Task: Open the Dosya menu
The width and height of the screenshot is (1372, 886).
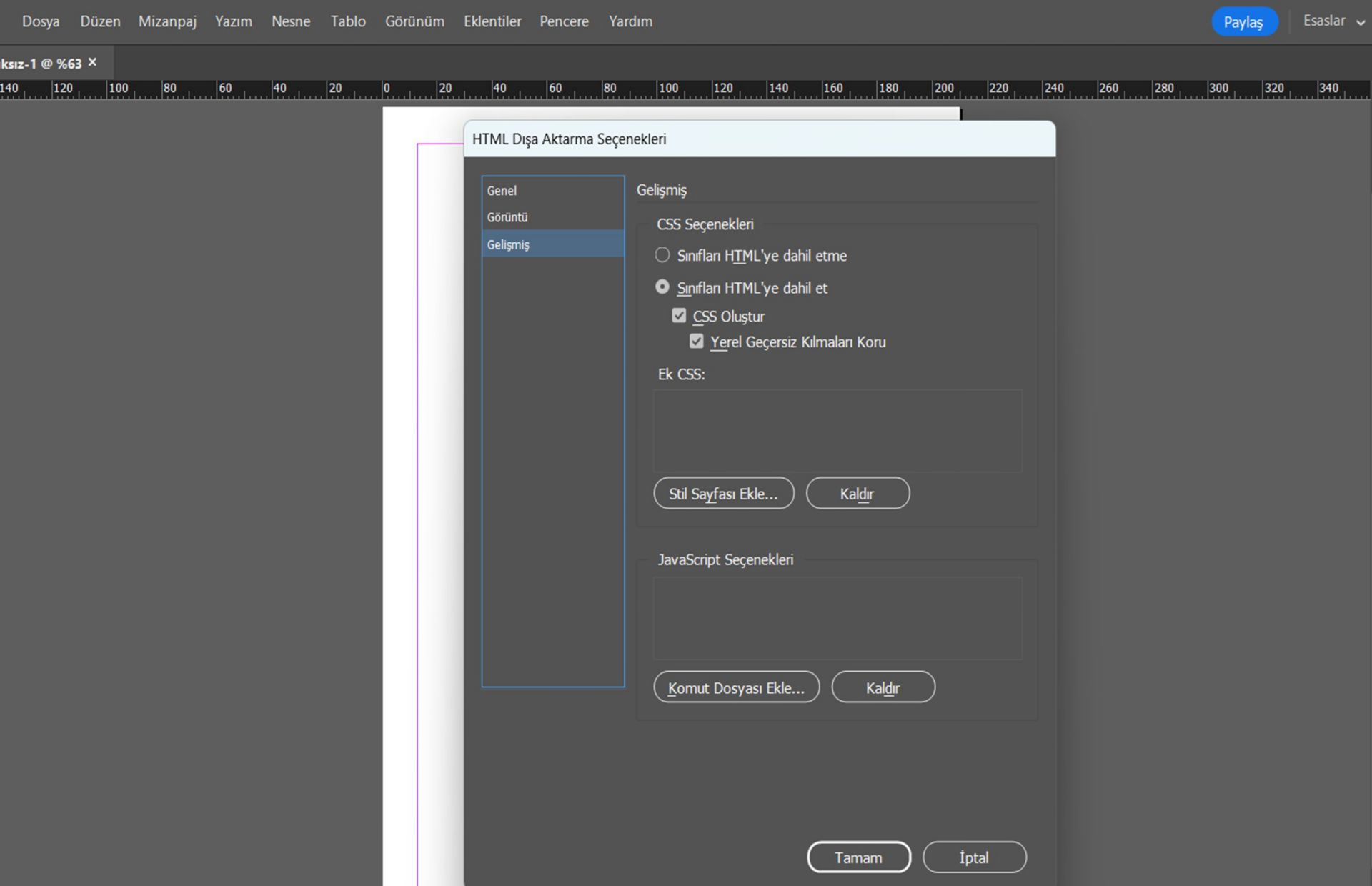Action: (x=41, y=21)
